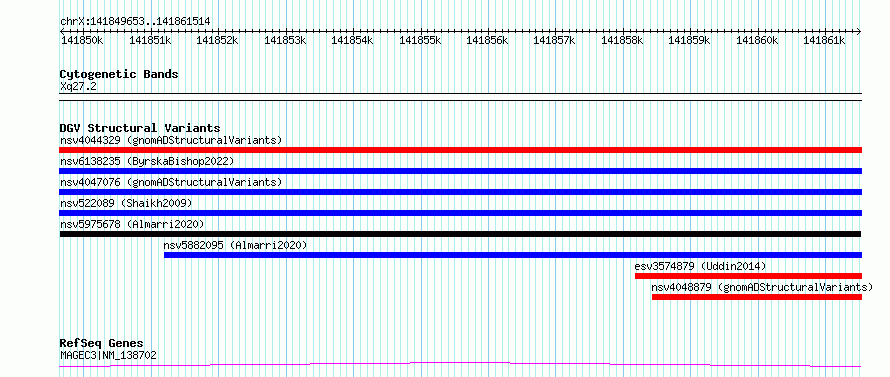This screenshot has height=377, width=890.
Task: Click the MAGEC3|NM_138702 gene label
Action: [x=108, y=356]
